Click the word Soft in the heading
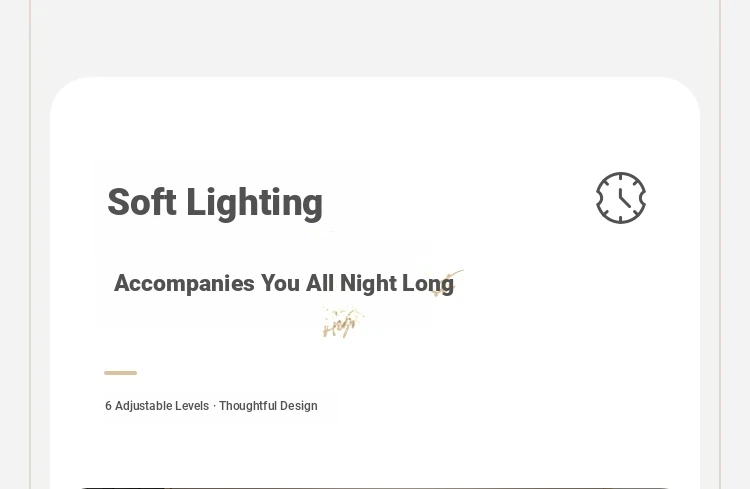Image resolution: width=750 pixels, height=489 pixels. pyautogui.click(x=142, y=202)
